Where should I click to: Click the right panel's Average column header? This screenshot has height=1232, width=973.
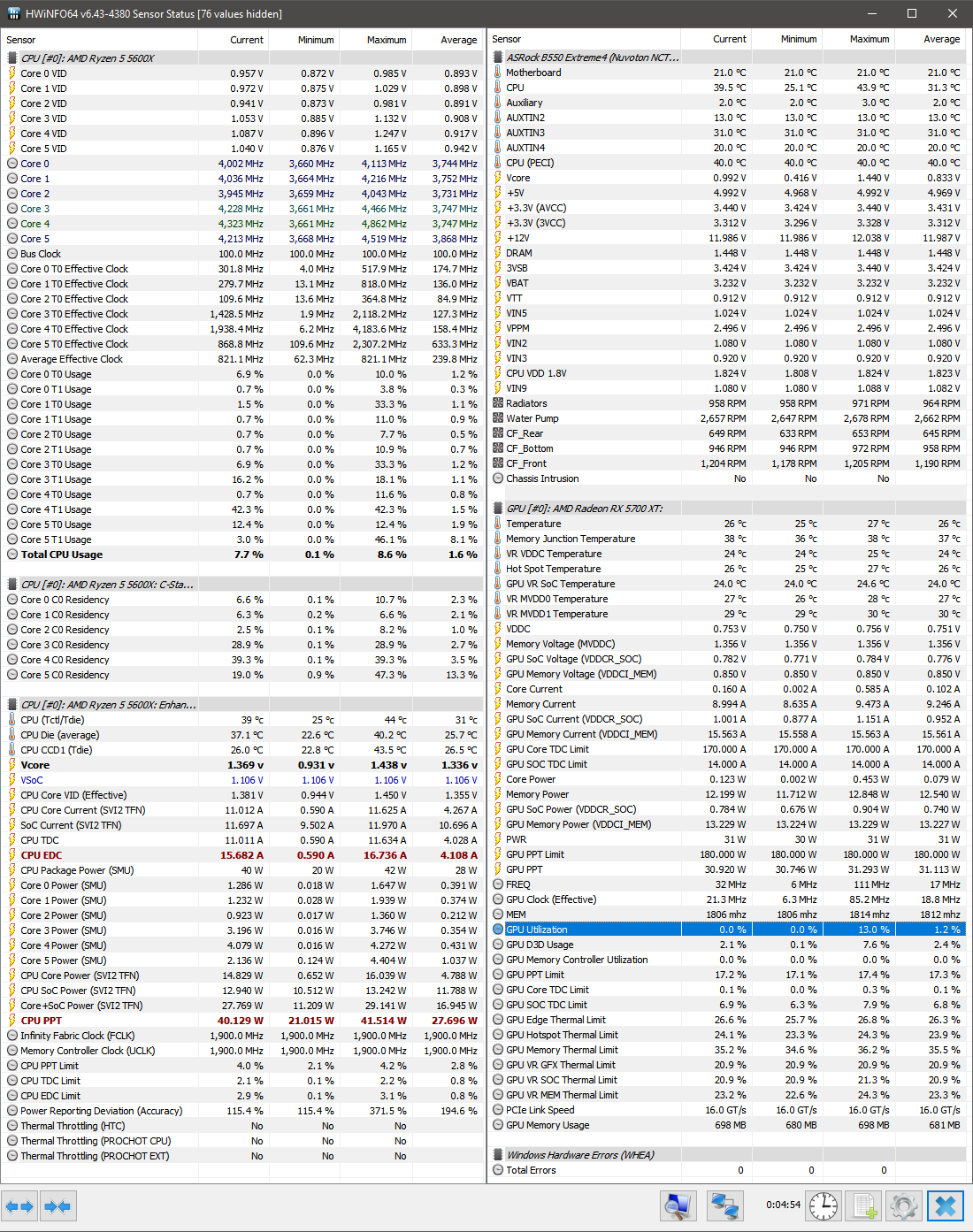tap(931, 39)
